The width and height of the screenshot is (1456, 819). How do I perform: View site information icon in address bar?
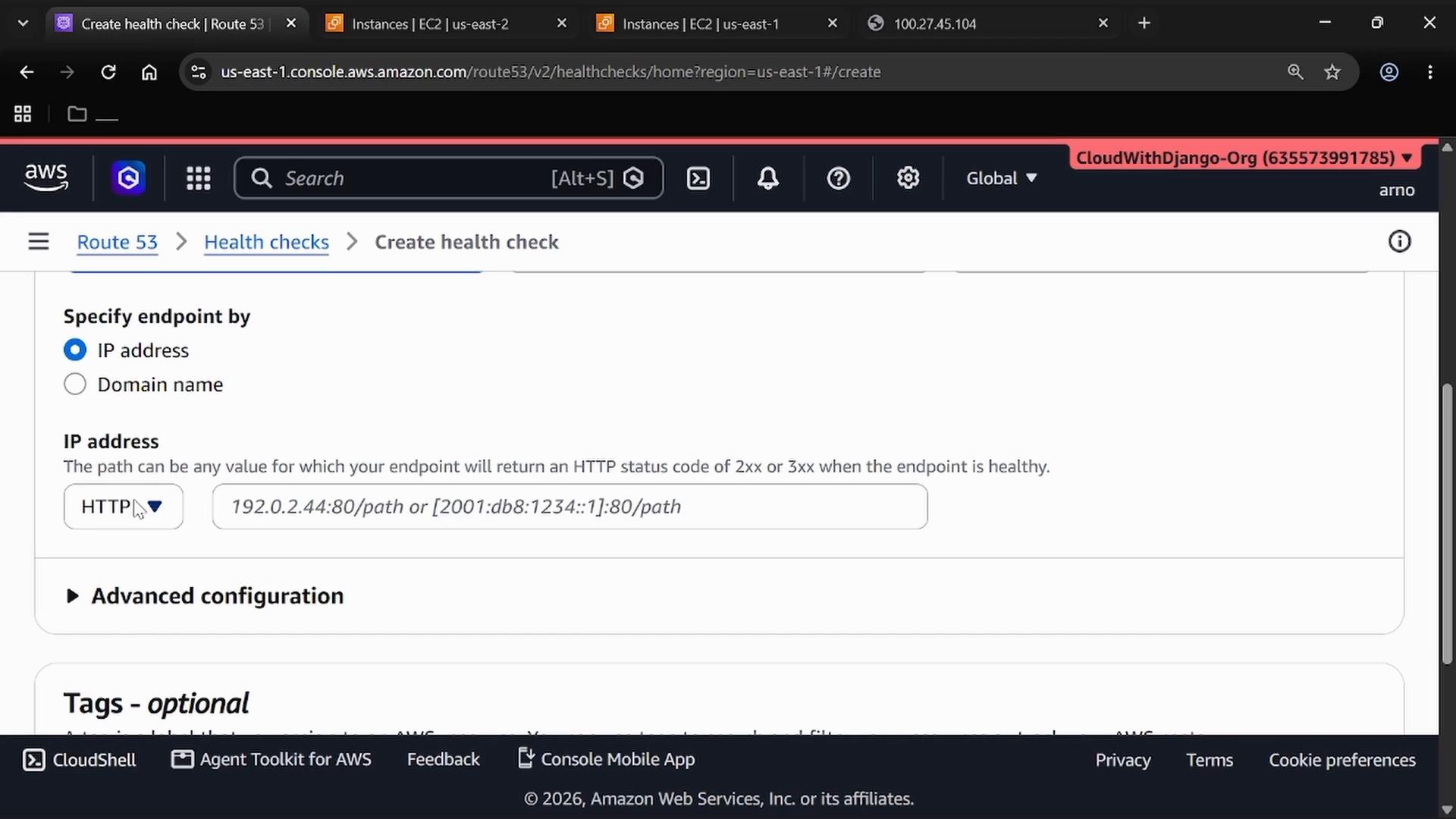(199, 72)
